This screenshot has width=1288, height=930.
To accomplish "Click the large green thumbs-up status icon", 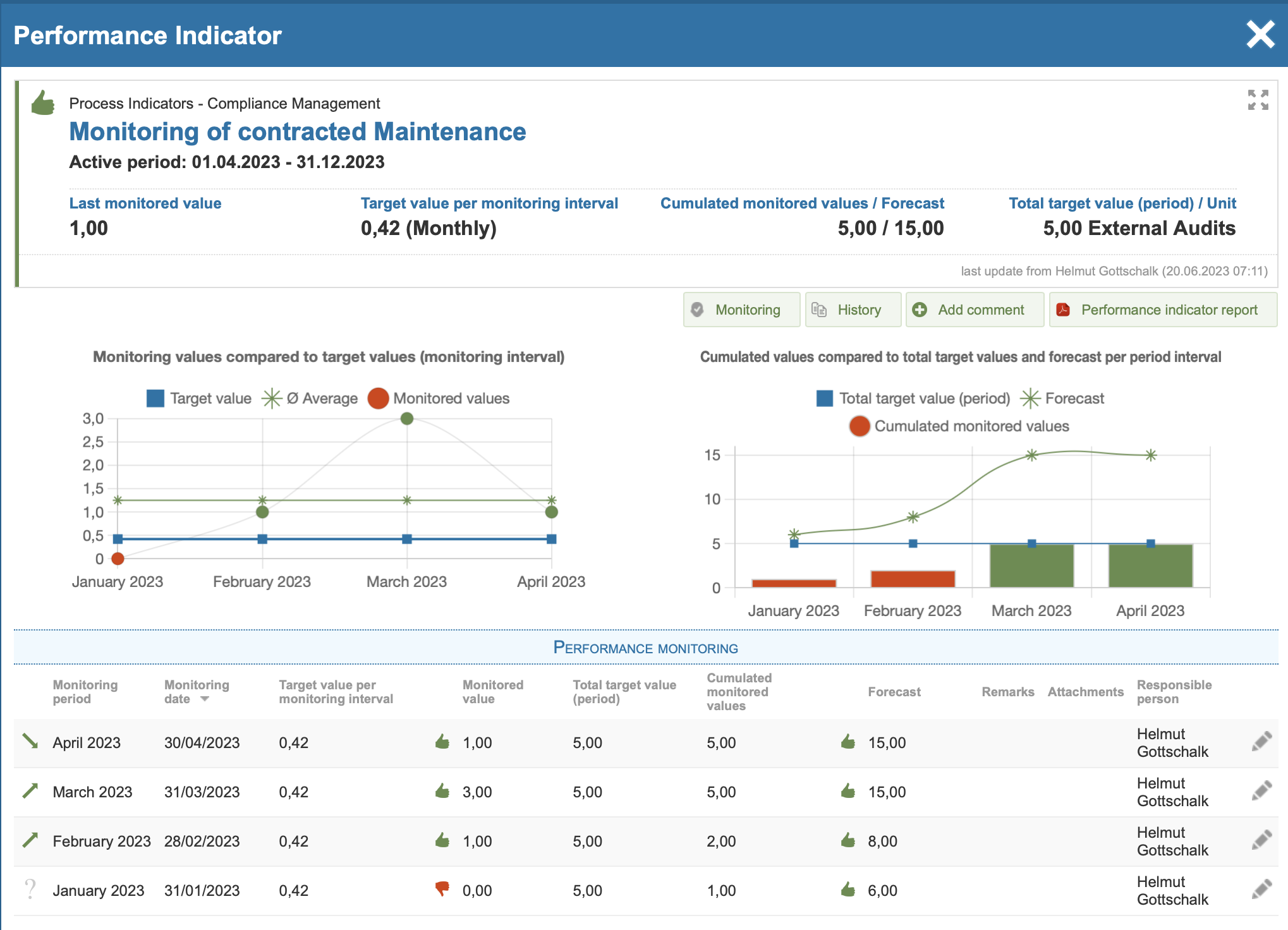I will 43,103.
